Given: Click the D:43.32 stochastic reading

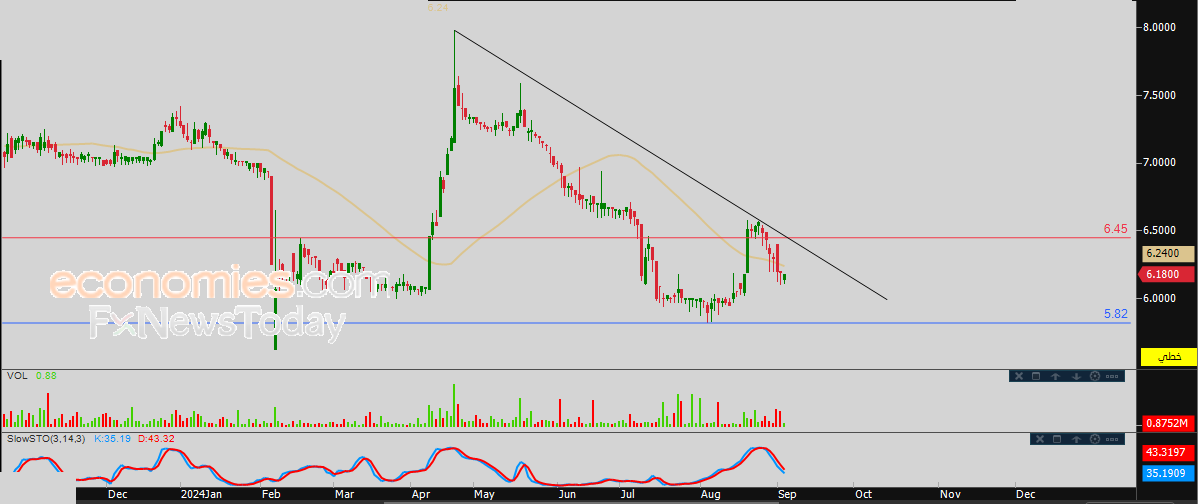Looking at the screenshot, I should coord(155,439).
